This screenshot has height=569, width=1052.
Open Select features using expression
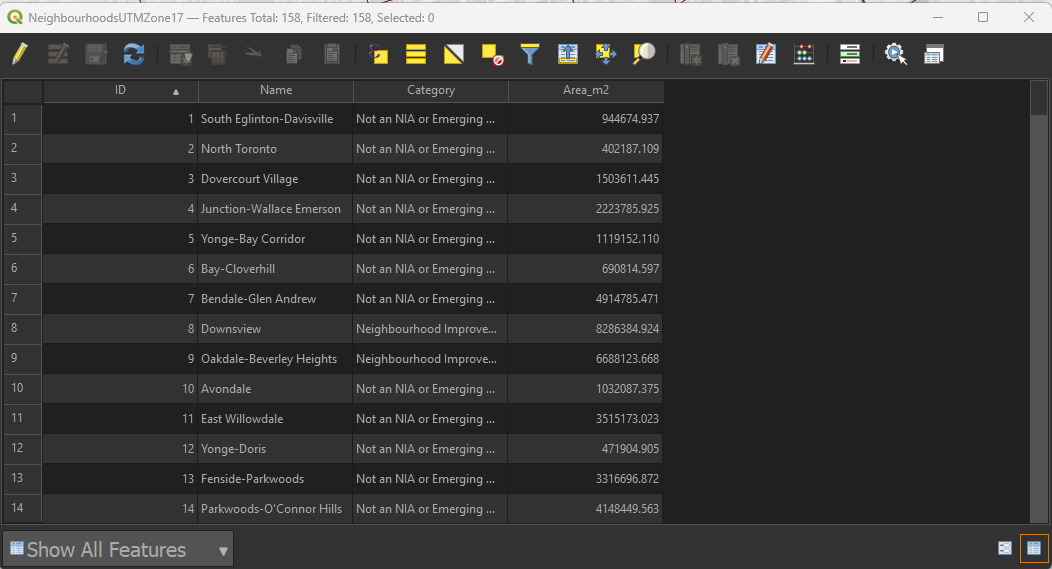click(378, 54)
